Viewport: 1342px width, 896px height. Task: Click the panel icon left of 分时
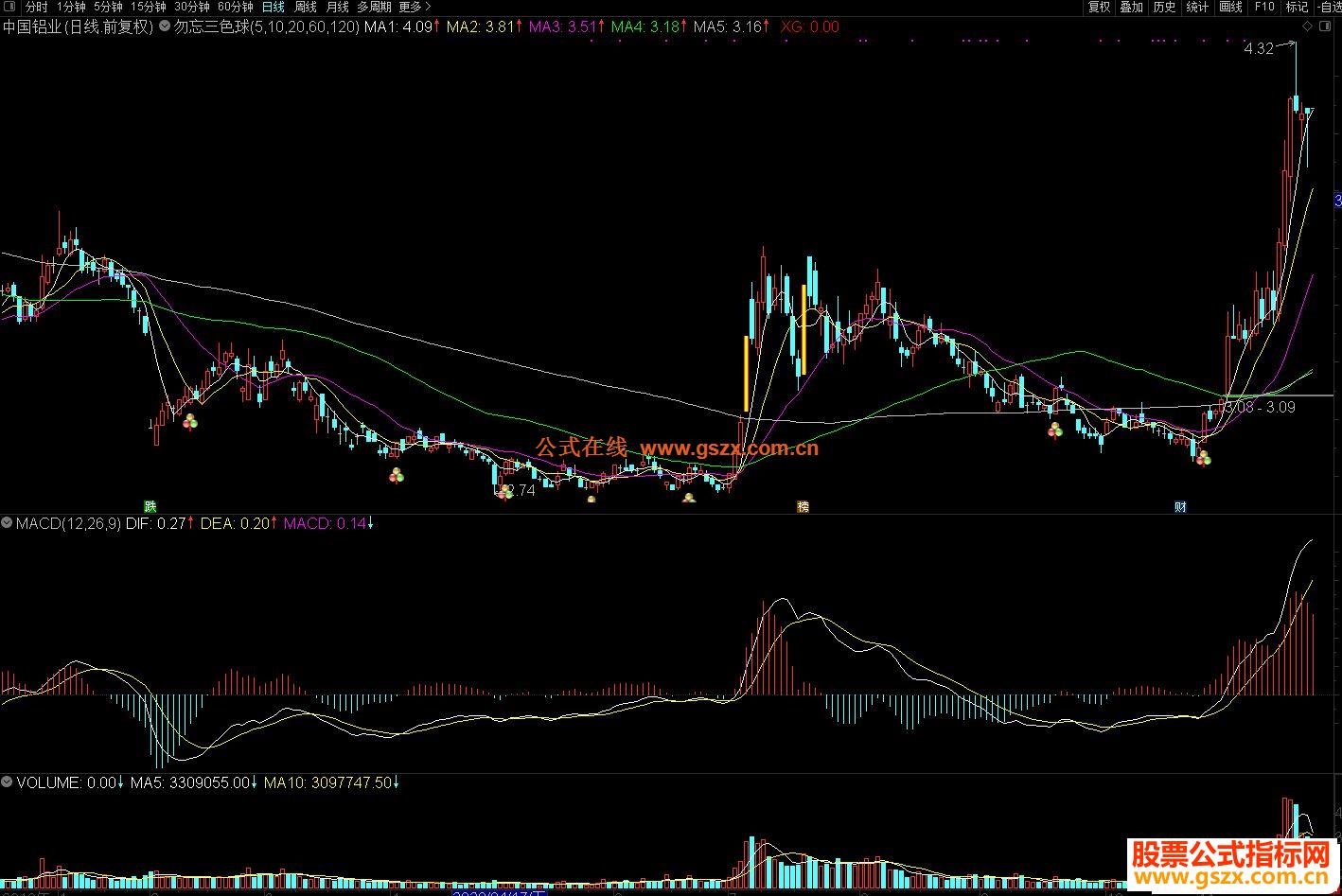[9, 7]
